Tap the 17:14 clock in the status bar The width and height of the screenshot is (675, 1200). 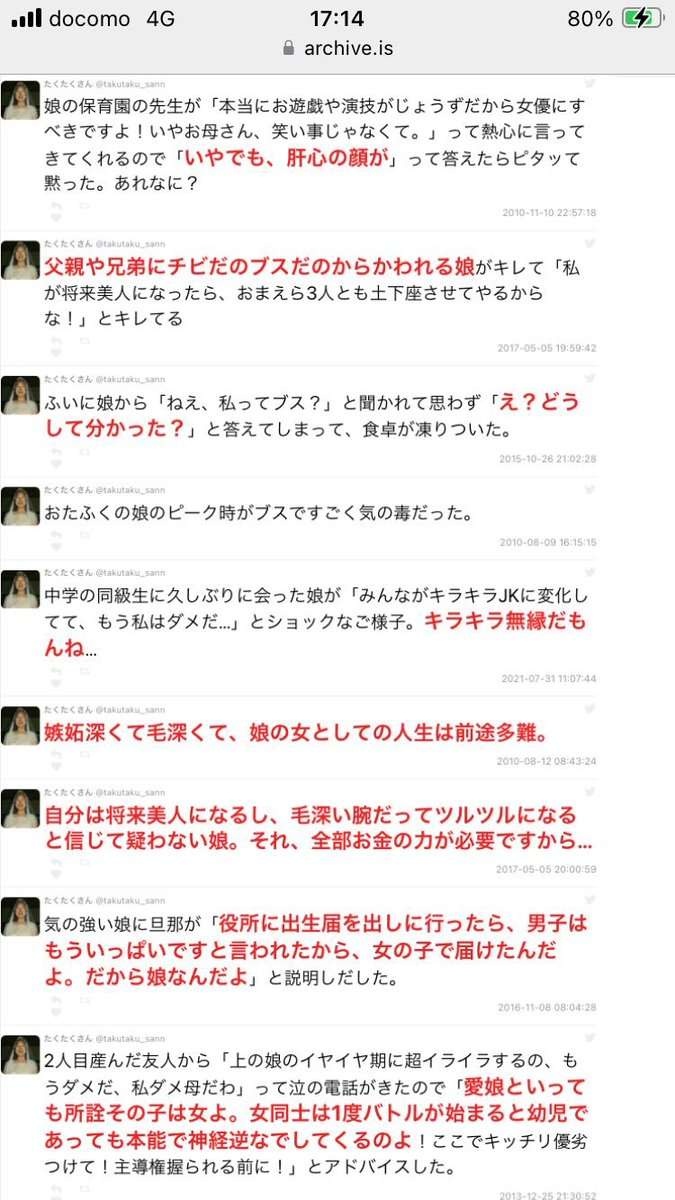coord(337,19)
